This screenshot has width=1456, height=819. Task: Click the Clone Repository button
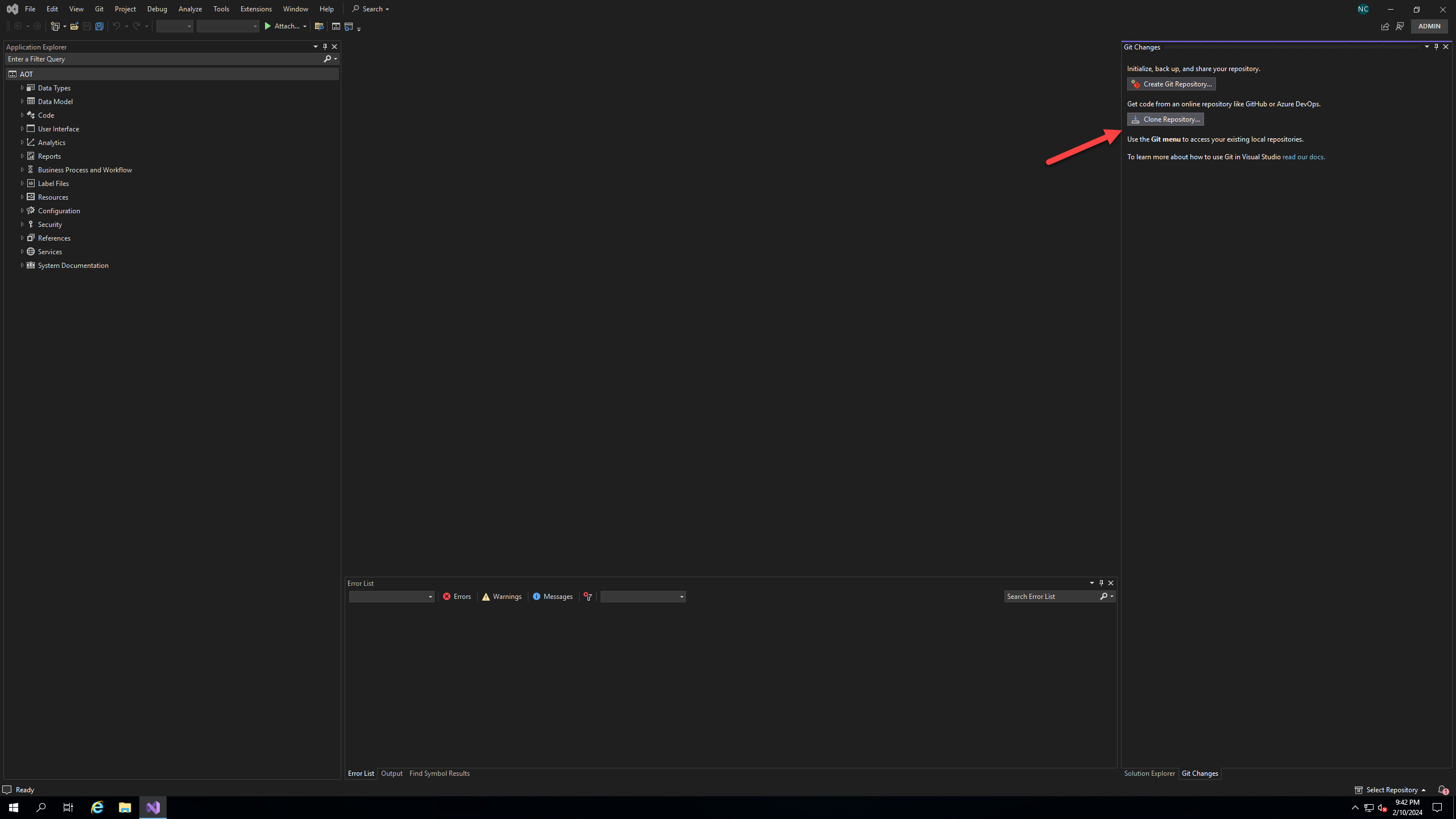(1165, 119)
